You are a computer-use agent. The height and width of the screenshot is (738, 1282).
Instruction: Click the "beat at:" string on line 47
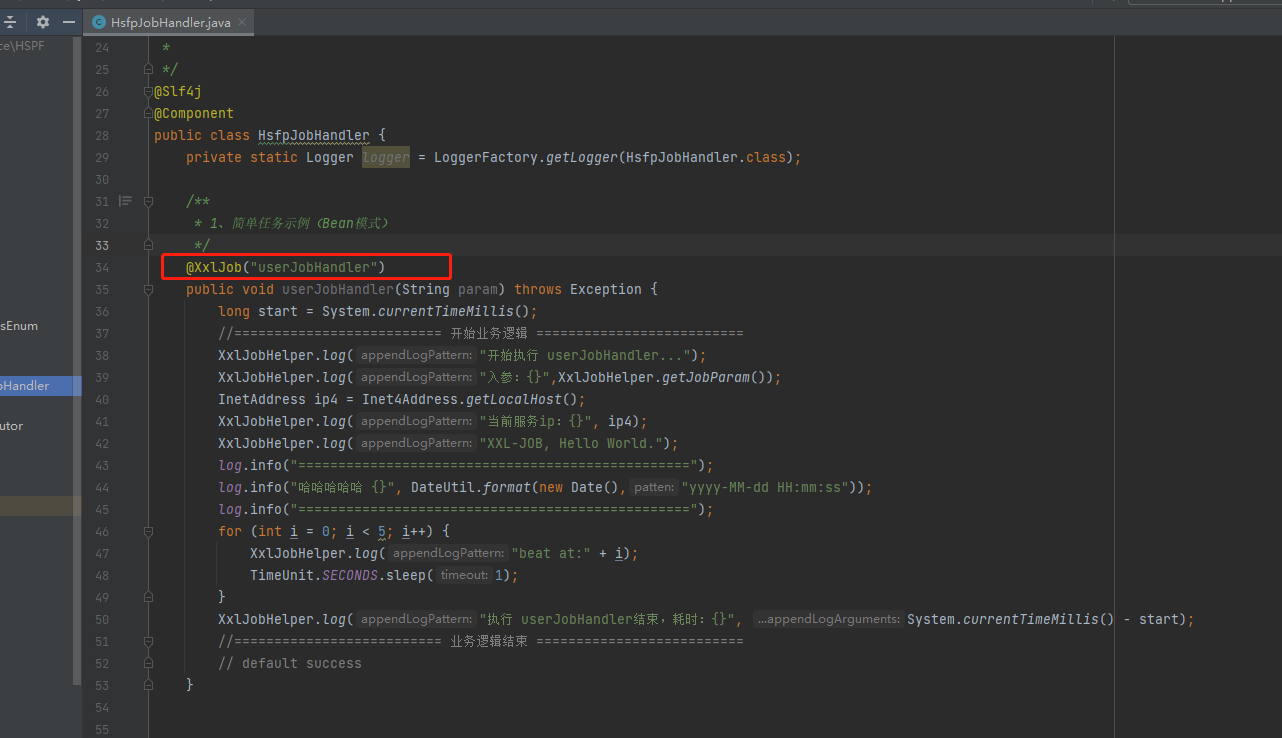(551, 553)
